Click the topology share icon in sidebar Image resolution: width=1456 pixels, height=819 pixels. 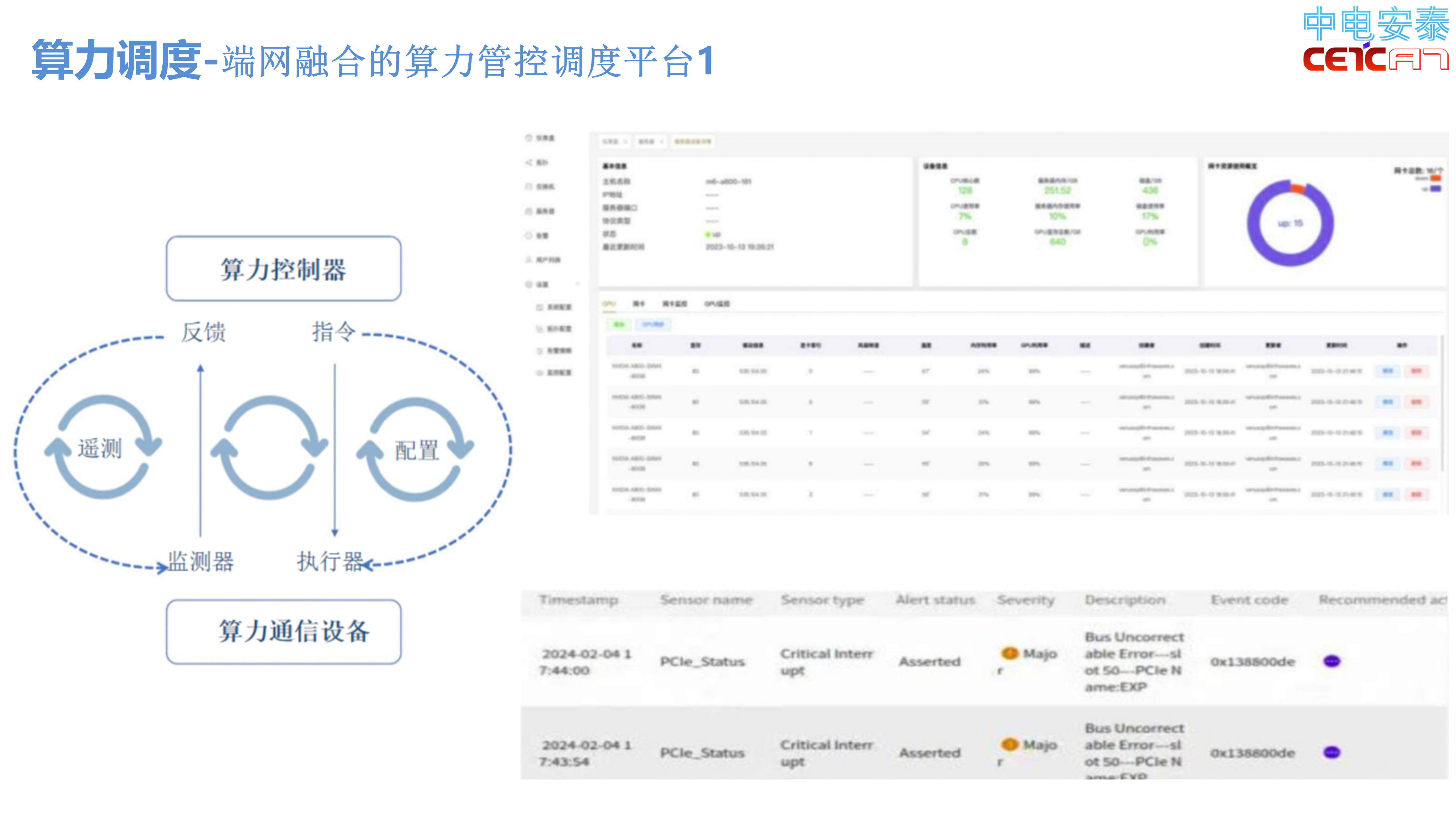[x=529, y=162]
